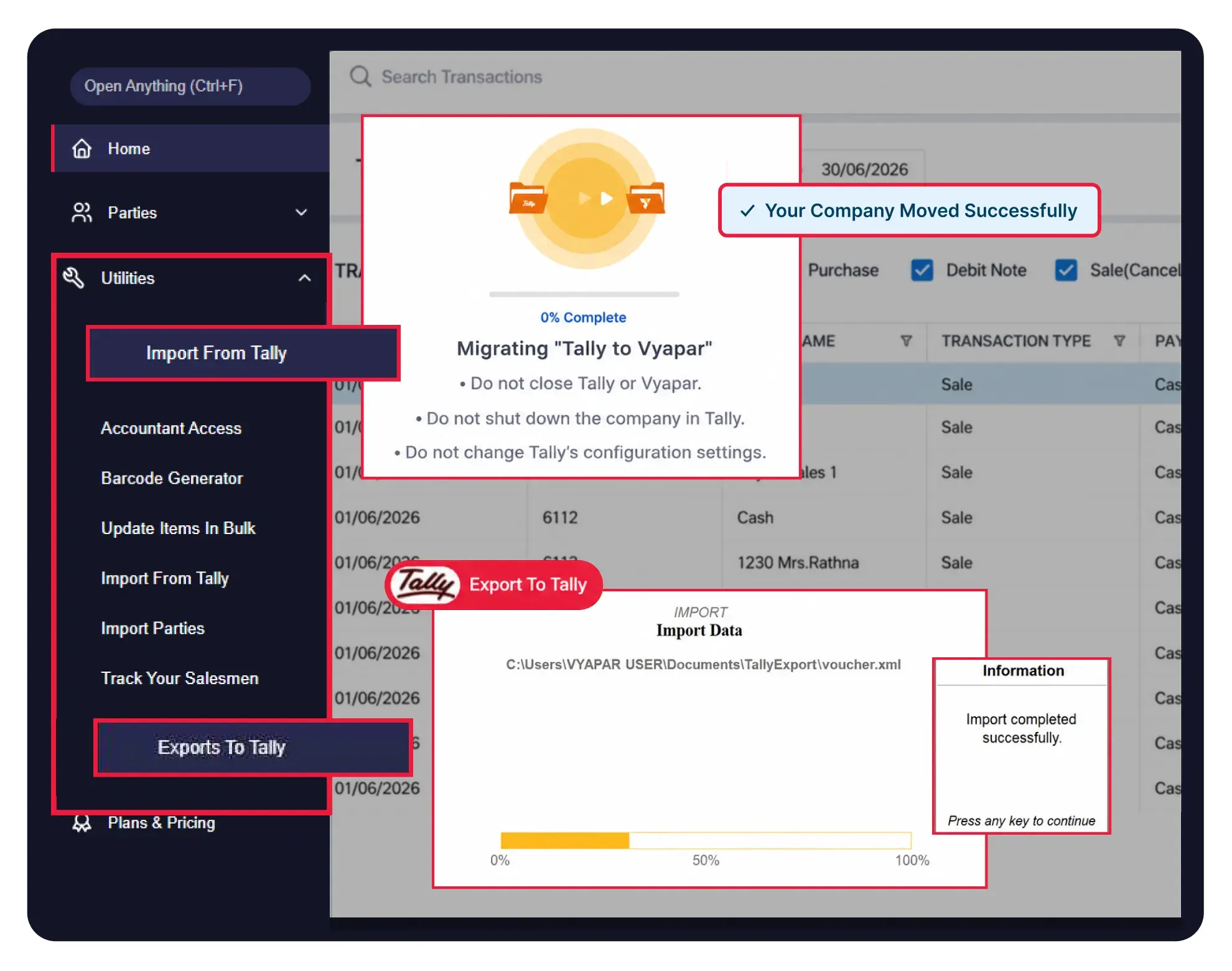The width and height of the screenshot is (1232, 971).
Task: Click the play arrow in migration animation
Action: click(x=606, y=199)
